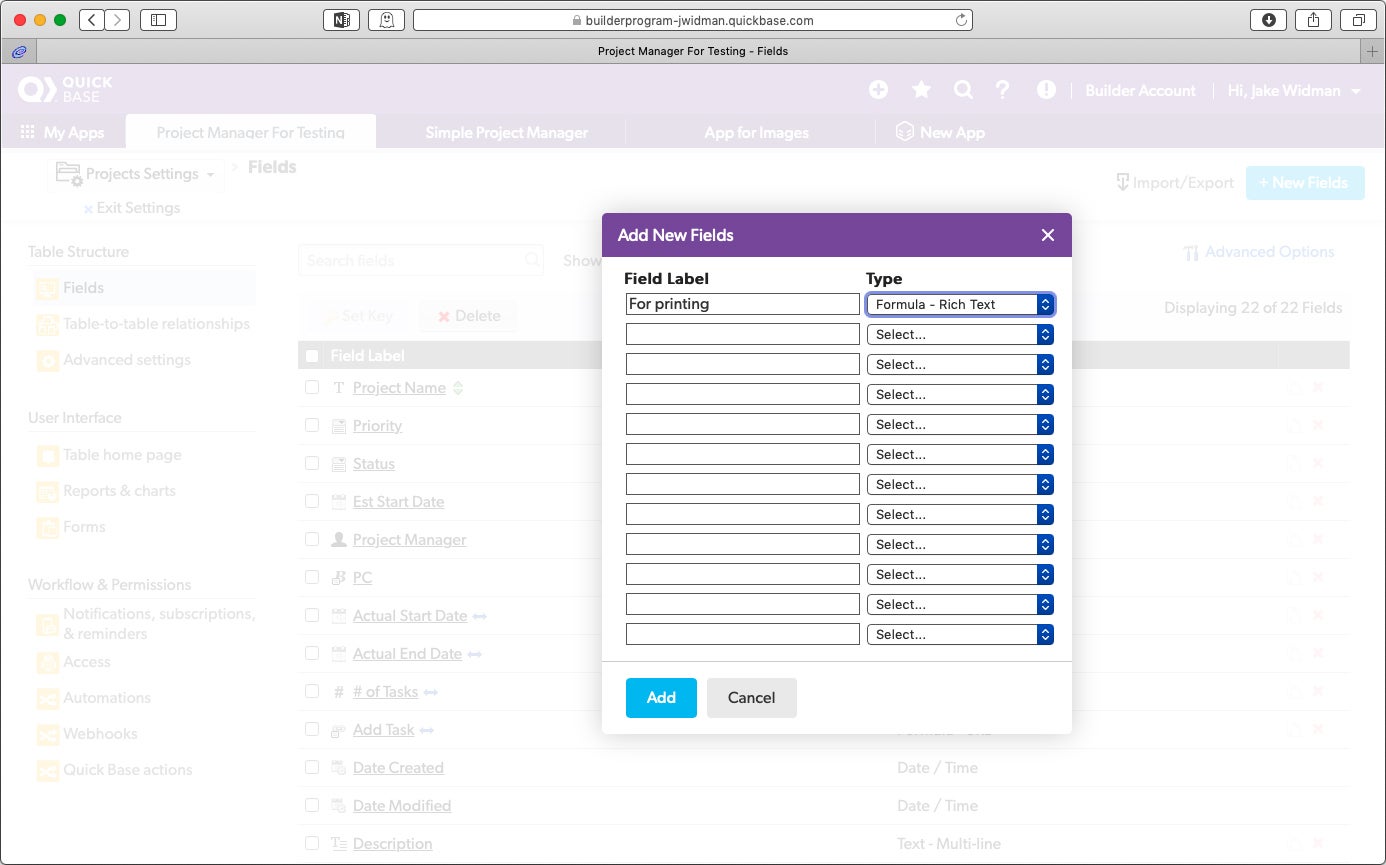The image size is (1386, 865).
Task: Click the Webhooks sidebar icon
Action: pos(47,734)
